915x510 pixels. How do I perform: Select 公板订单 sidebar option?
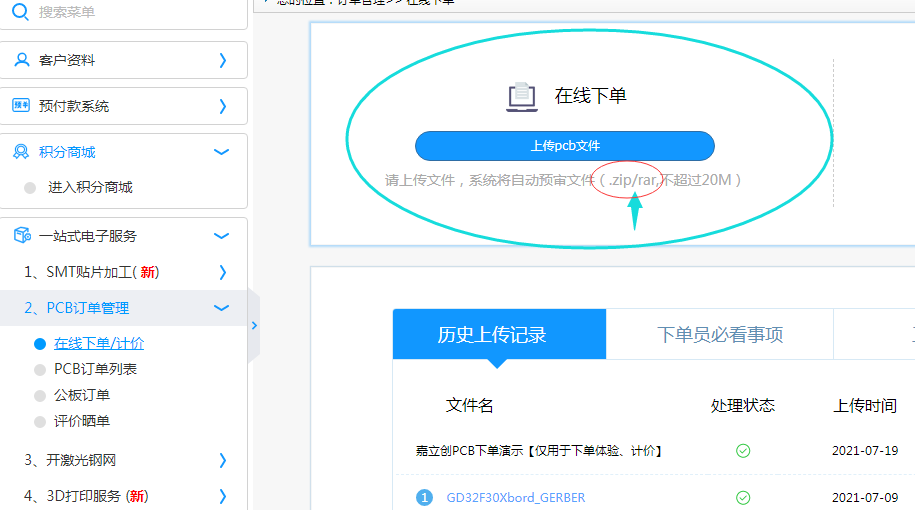(81, 395)
